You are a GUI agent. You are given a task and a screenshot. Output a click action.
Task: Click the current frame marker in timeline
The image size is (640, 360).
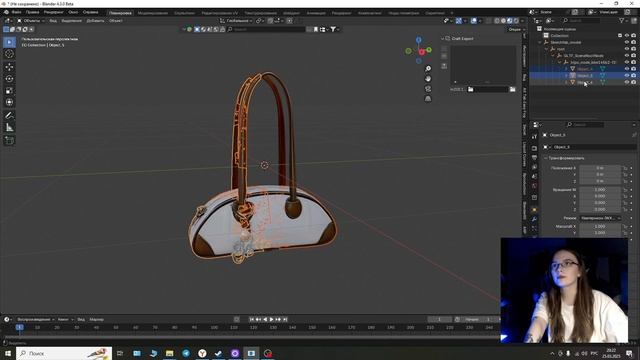point(19,327)
